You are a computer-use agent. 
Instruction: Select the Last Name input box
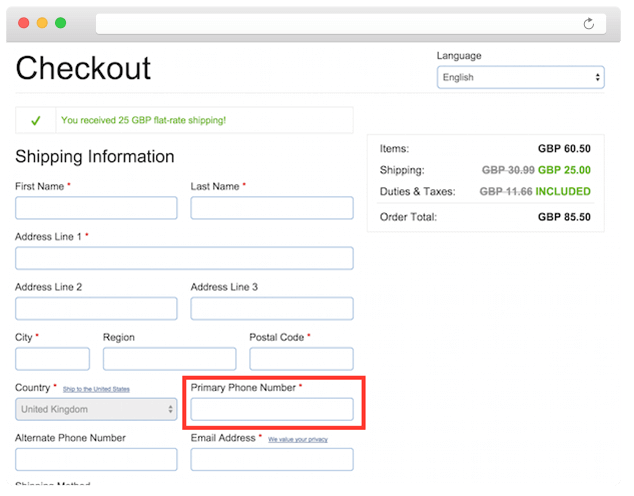pyautogui.click(x=271, y=208)
